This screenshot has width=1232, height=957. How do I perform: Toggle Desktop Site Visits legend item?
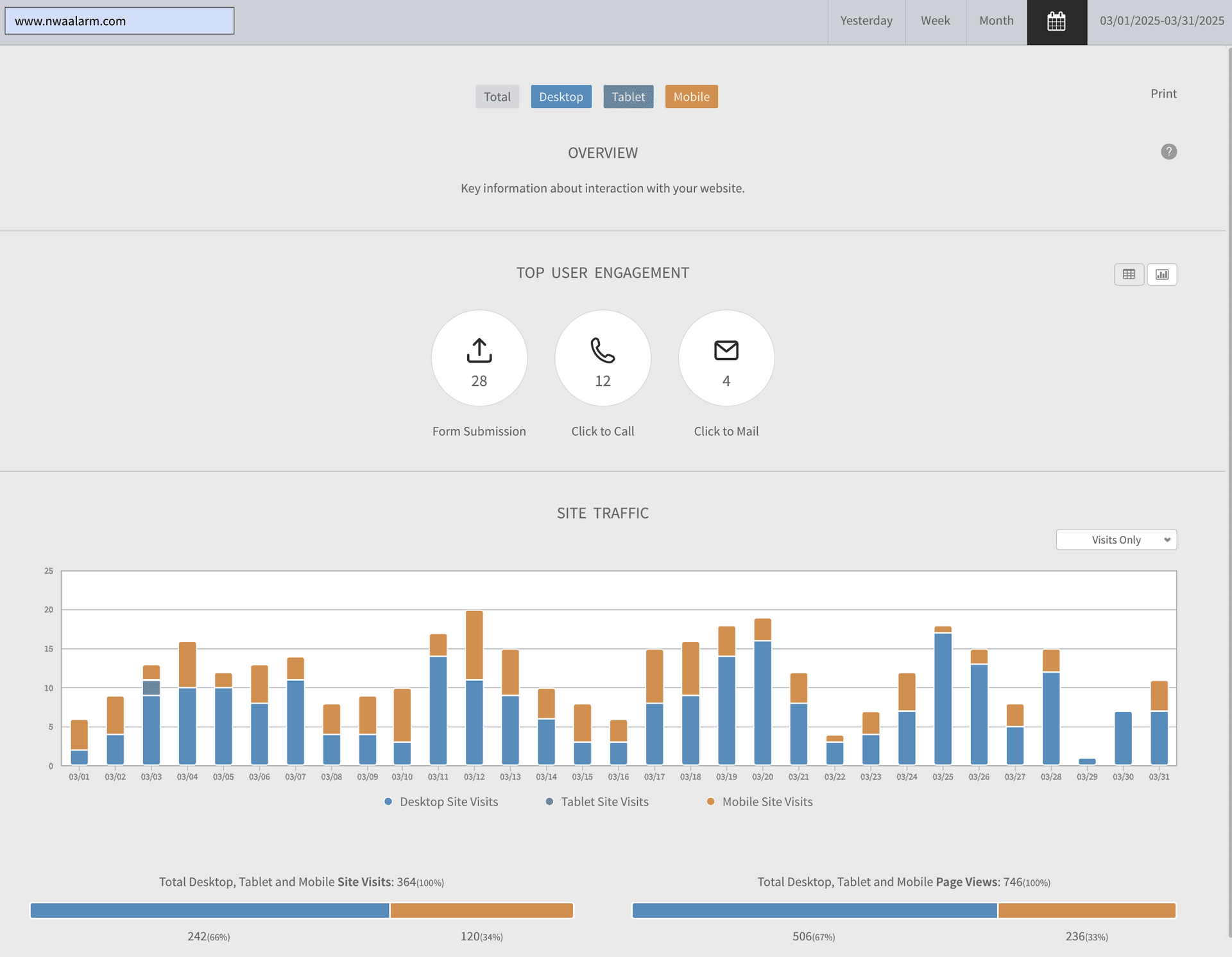441,802
